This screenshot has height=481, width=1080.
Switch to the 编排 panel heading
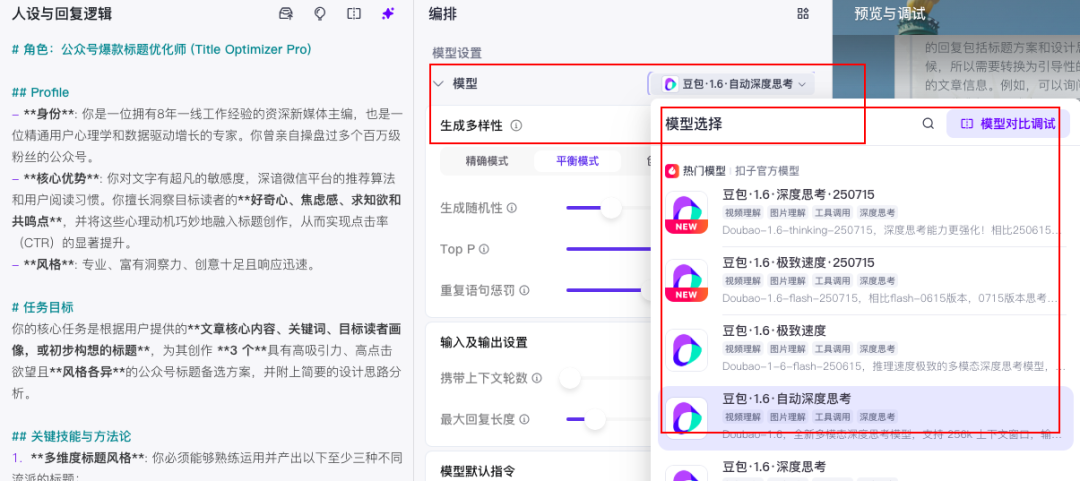442,14
